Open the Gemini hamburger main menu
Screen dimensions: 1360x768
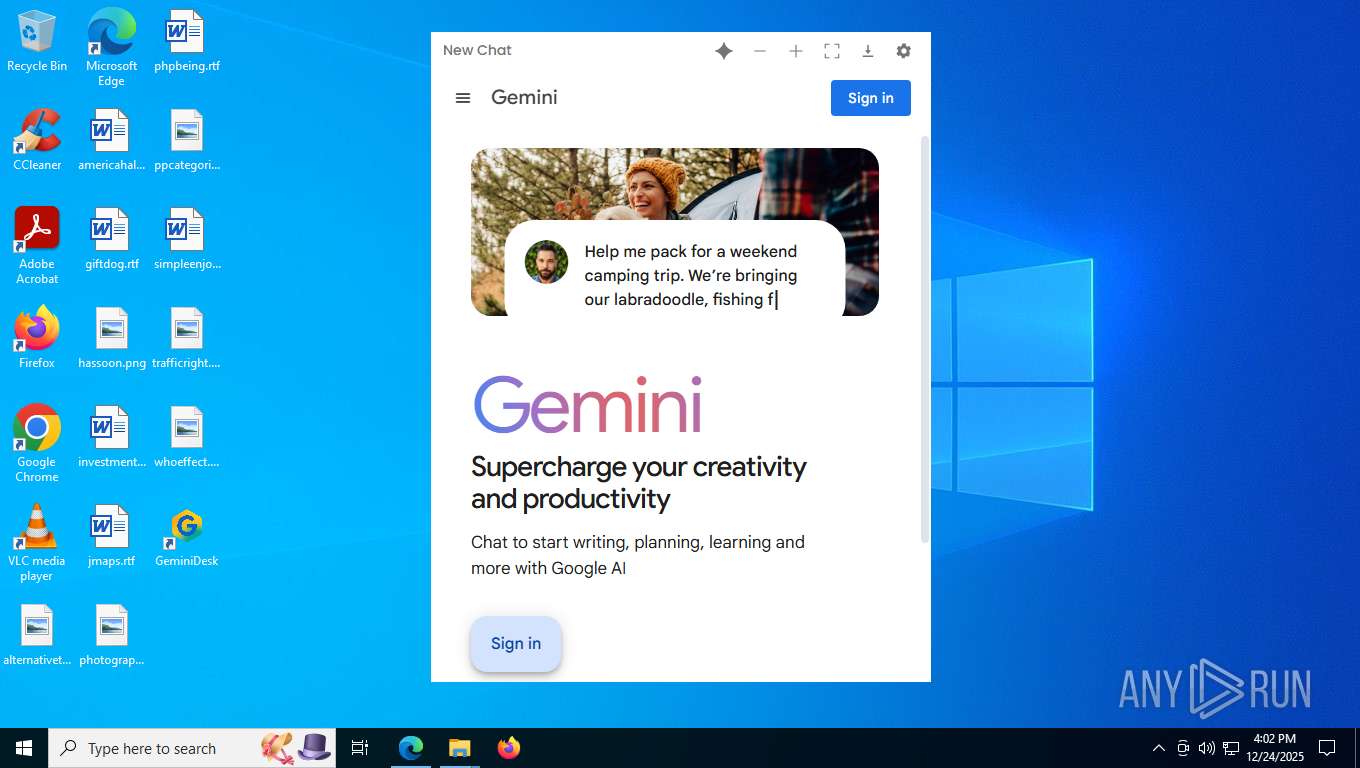click(463, 98)
